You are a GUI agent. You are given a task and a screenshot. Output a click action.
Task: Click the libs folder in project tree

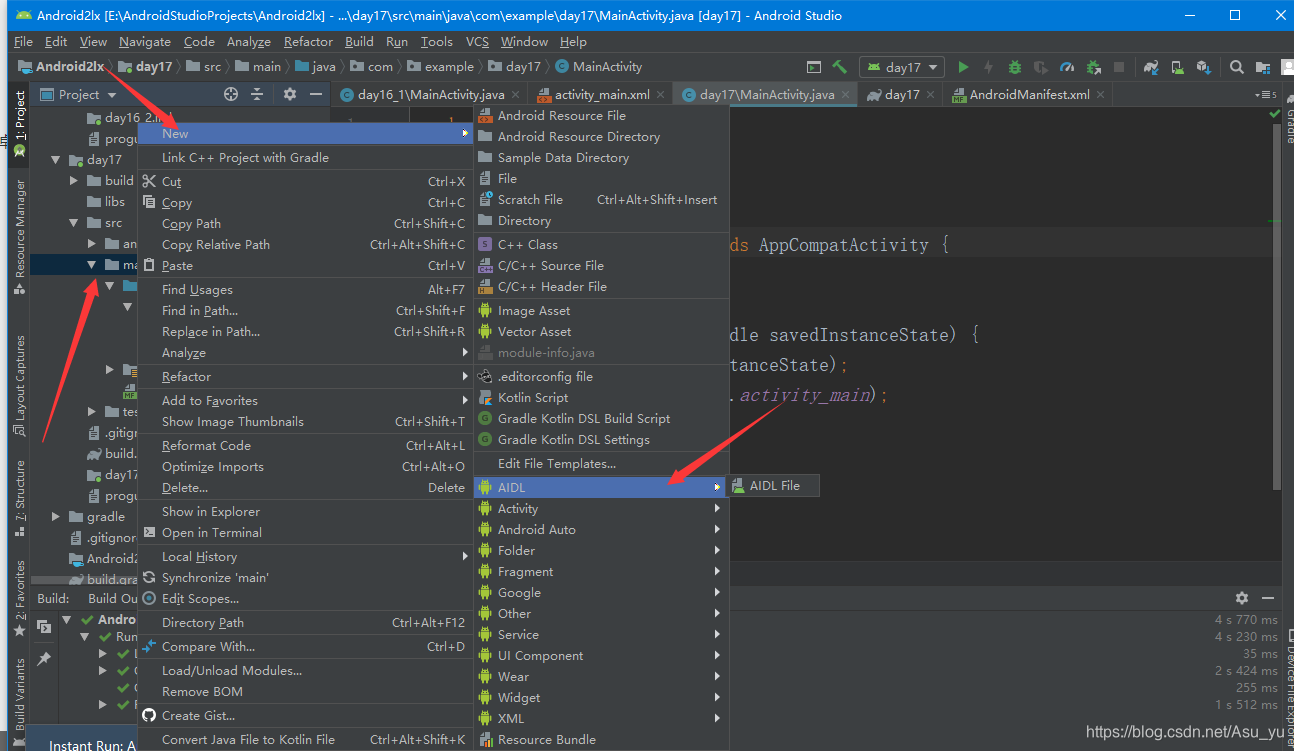106,202
